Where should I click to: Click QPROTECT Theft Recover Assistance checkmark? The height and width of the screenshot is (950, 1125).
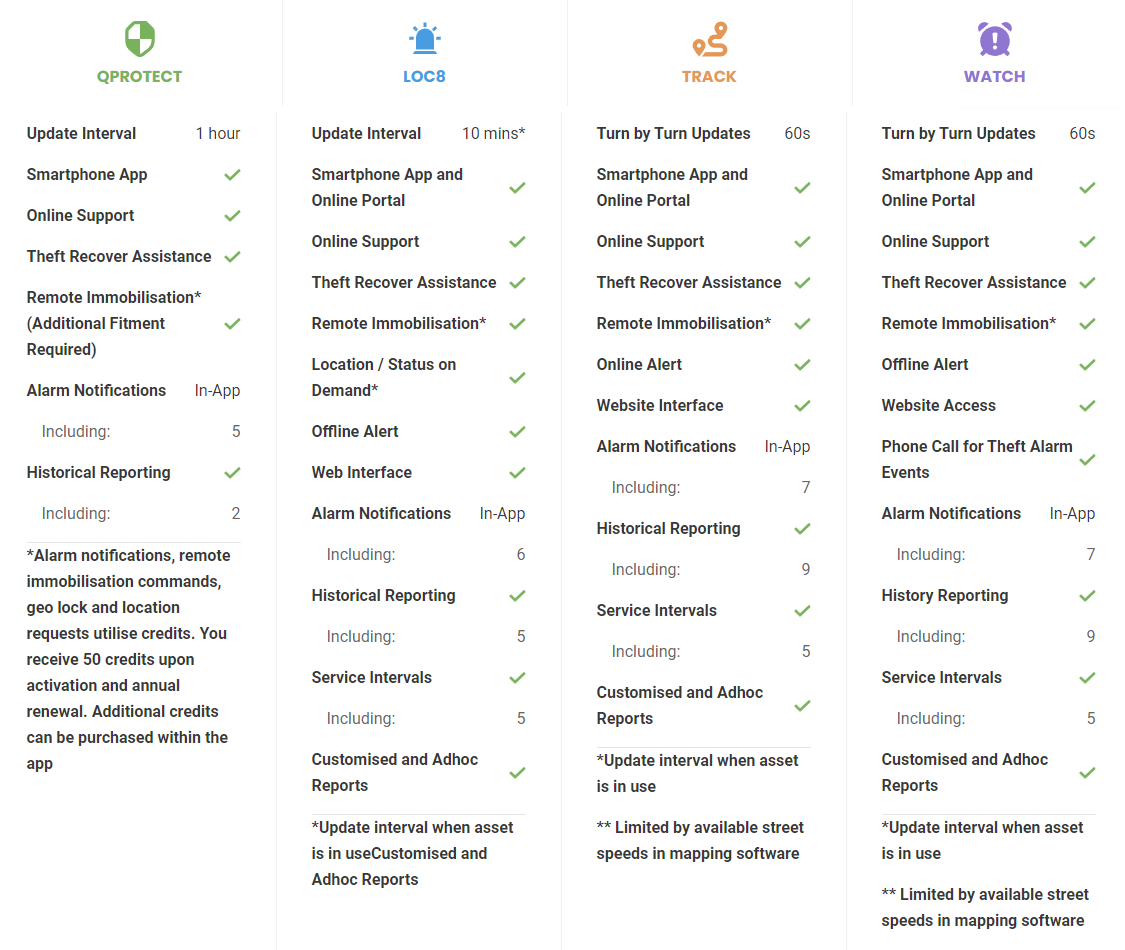pyautogui.click(x=232, y=257)
